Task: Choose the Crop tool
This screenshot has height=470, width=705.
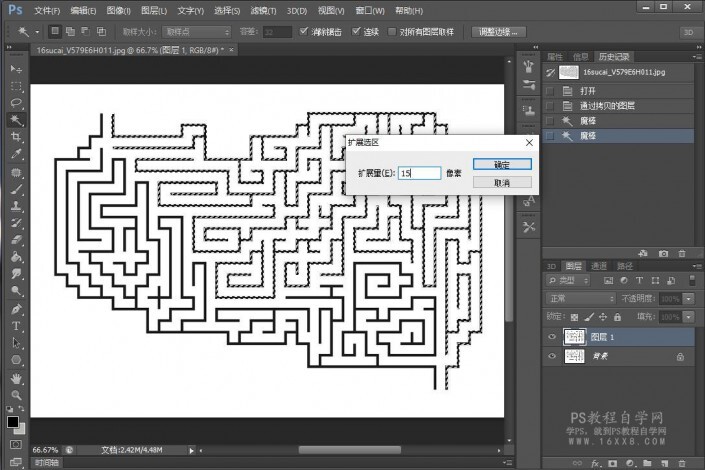Action: pos(16,137)
